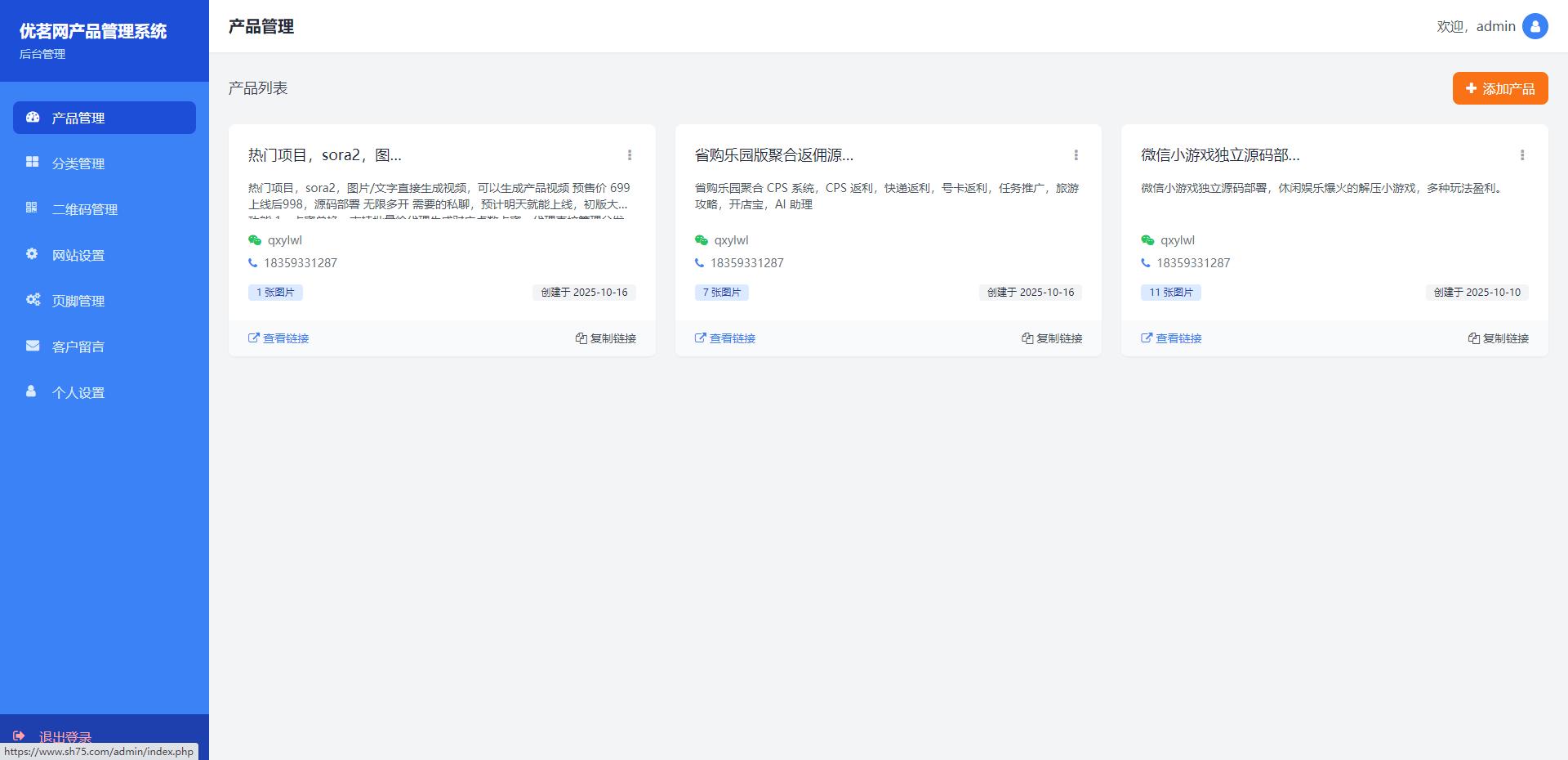Click the 页脚管理 cogs icon
Viewport: 1568px width, 760px height.
click(x=33, y=300)
